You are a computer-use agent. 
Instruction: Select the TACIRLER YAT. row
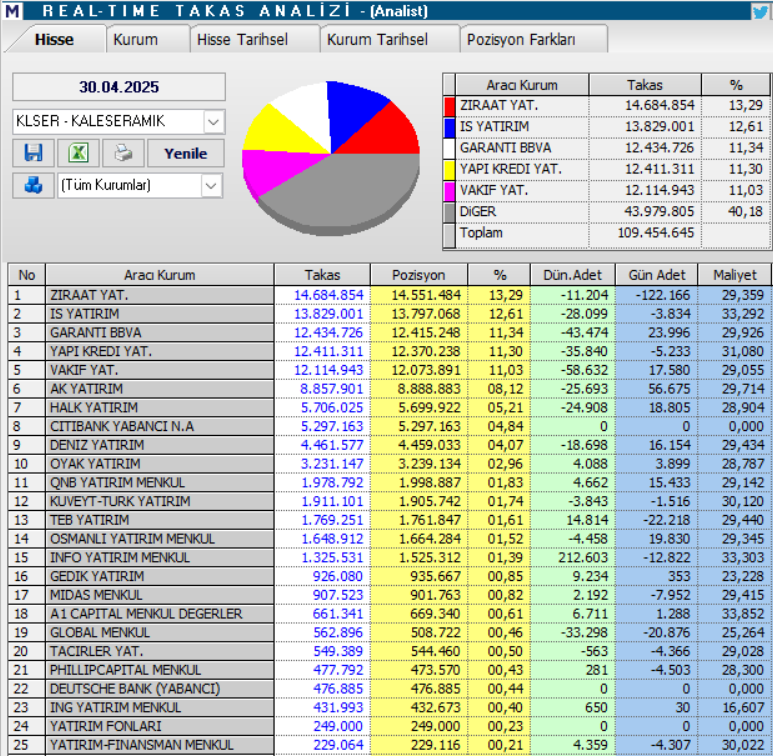coord(389,651)
